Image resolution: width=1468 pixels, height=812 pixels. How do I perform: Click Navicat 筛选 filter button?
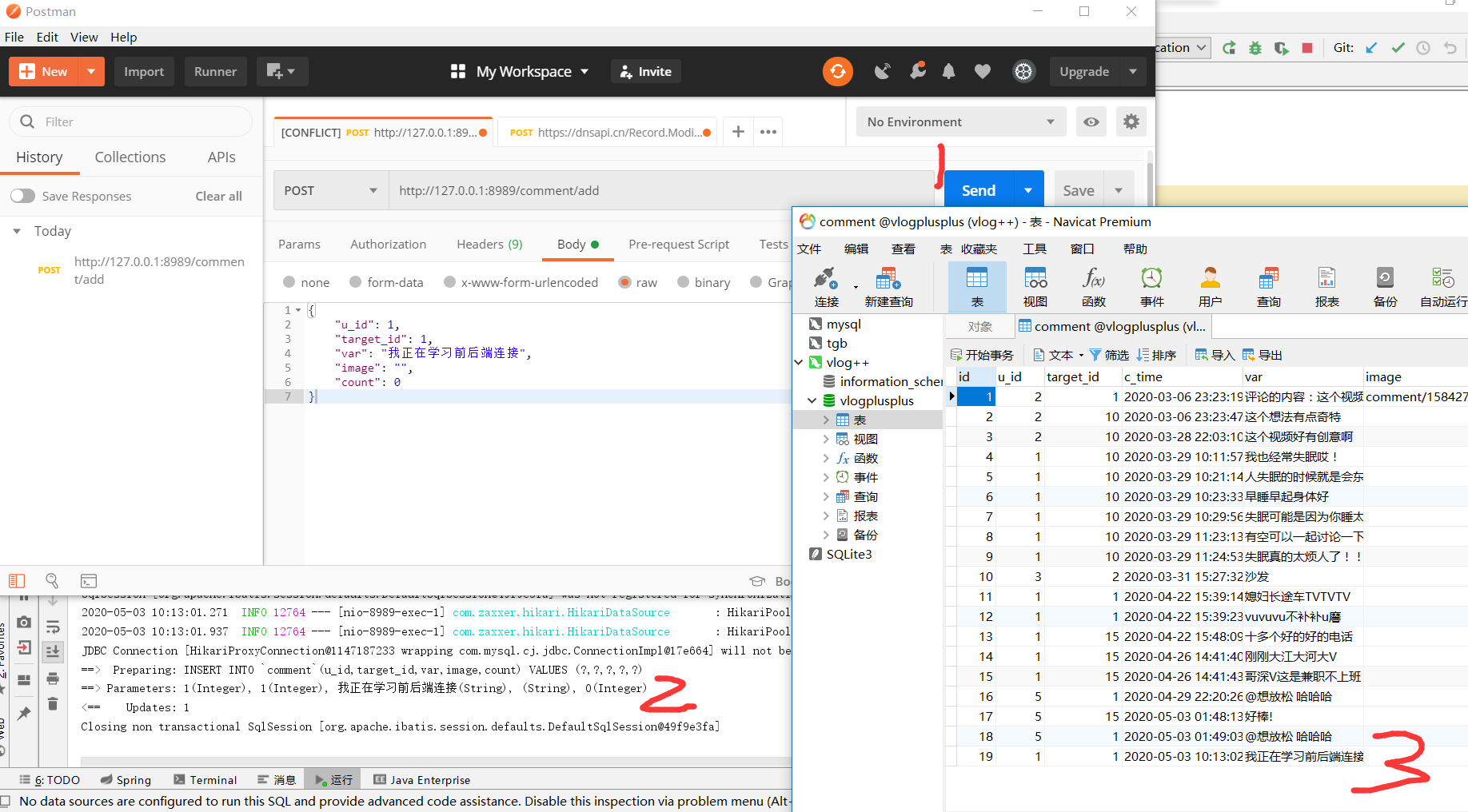click(x=1109, y=355)
